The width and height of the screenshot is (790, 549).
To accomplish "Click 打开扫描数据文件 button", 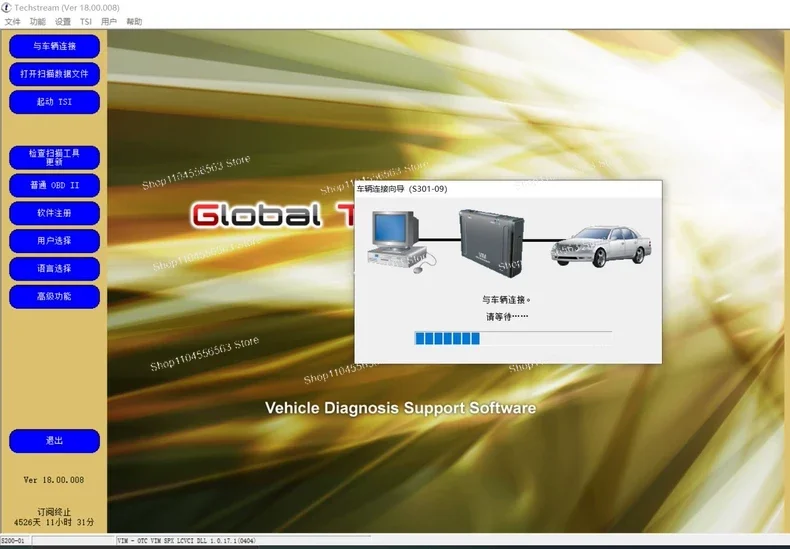I will [x=54, y=74].
